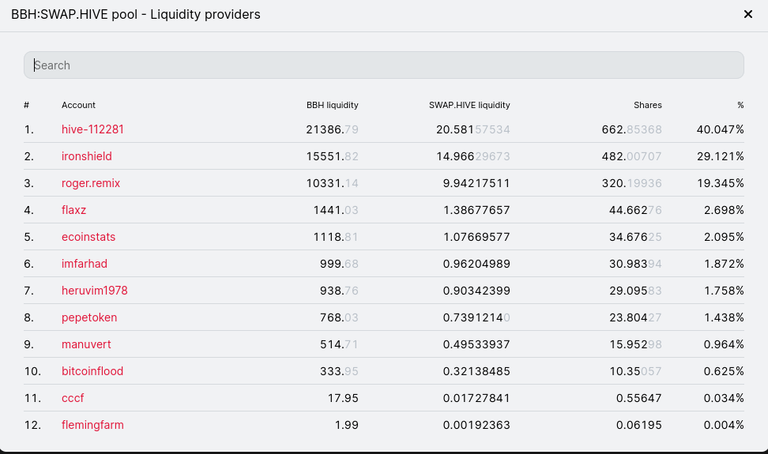Open manuvert account link

click(86, 344)
